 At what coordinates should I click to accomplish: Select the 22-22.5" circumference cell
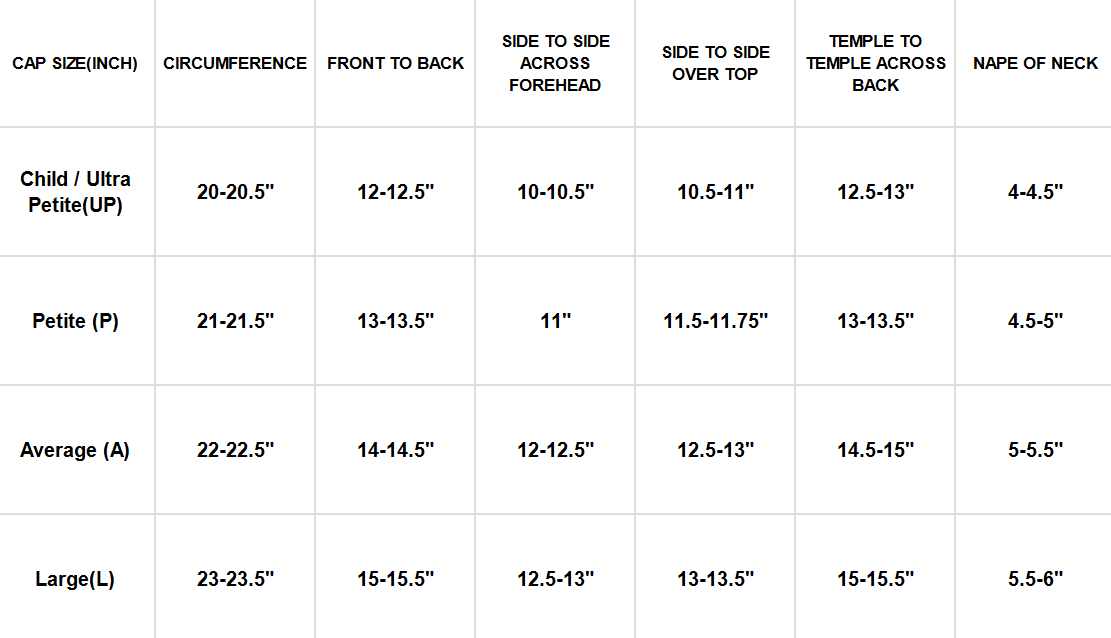click(235, 450)
